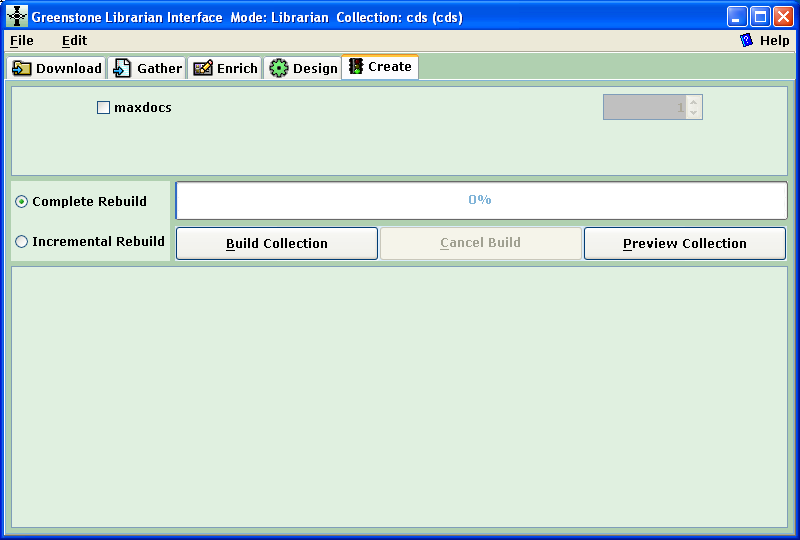Click the Create tab's traffic light icon

(x=355, y=67)
